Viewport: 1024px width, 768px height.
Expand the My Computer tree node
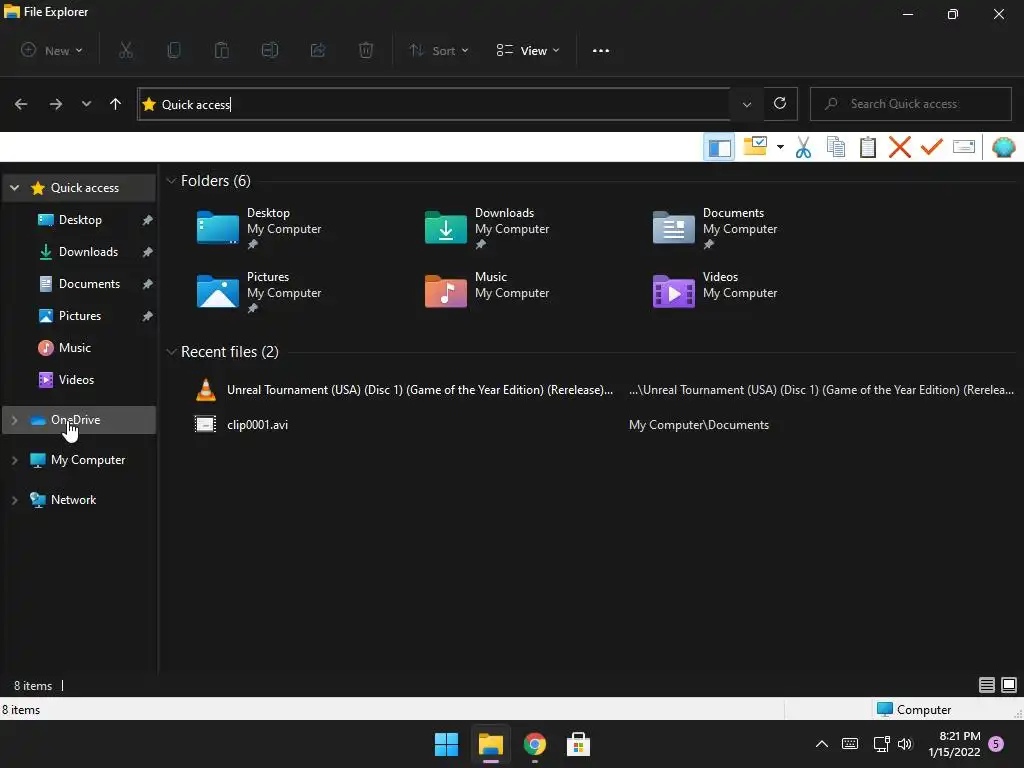coord(14,460)
